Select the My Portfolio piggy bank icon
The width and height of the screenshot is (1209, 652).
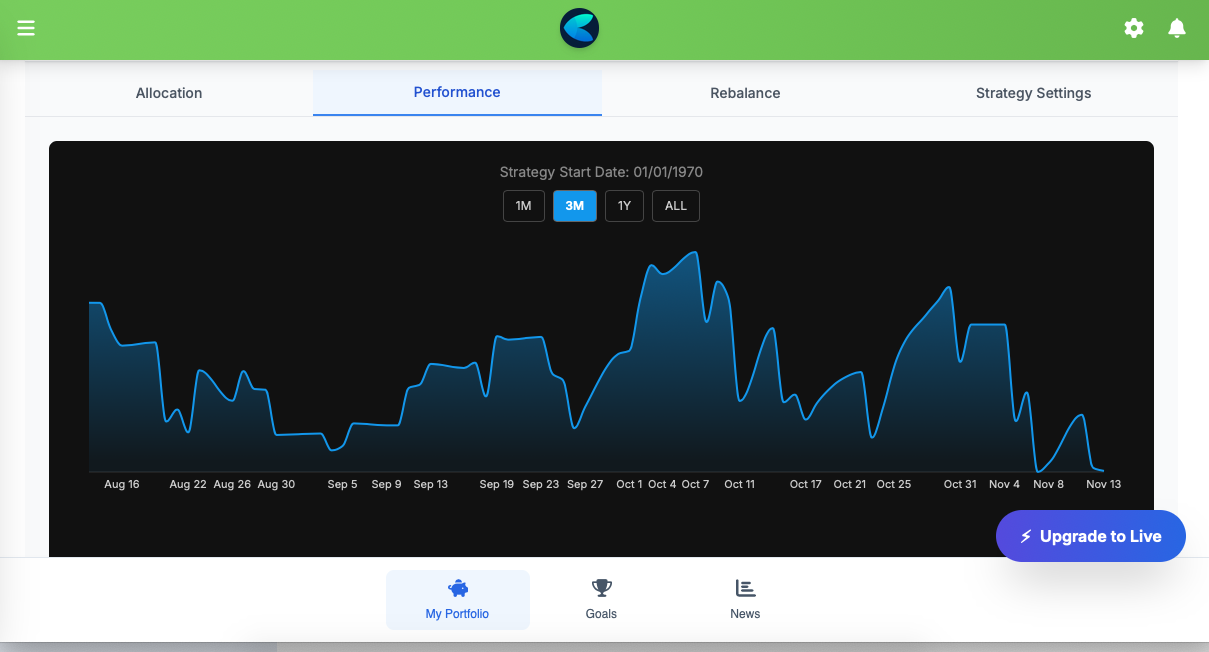pos(457,588)
